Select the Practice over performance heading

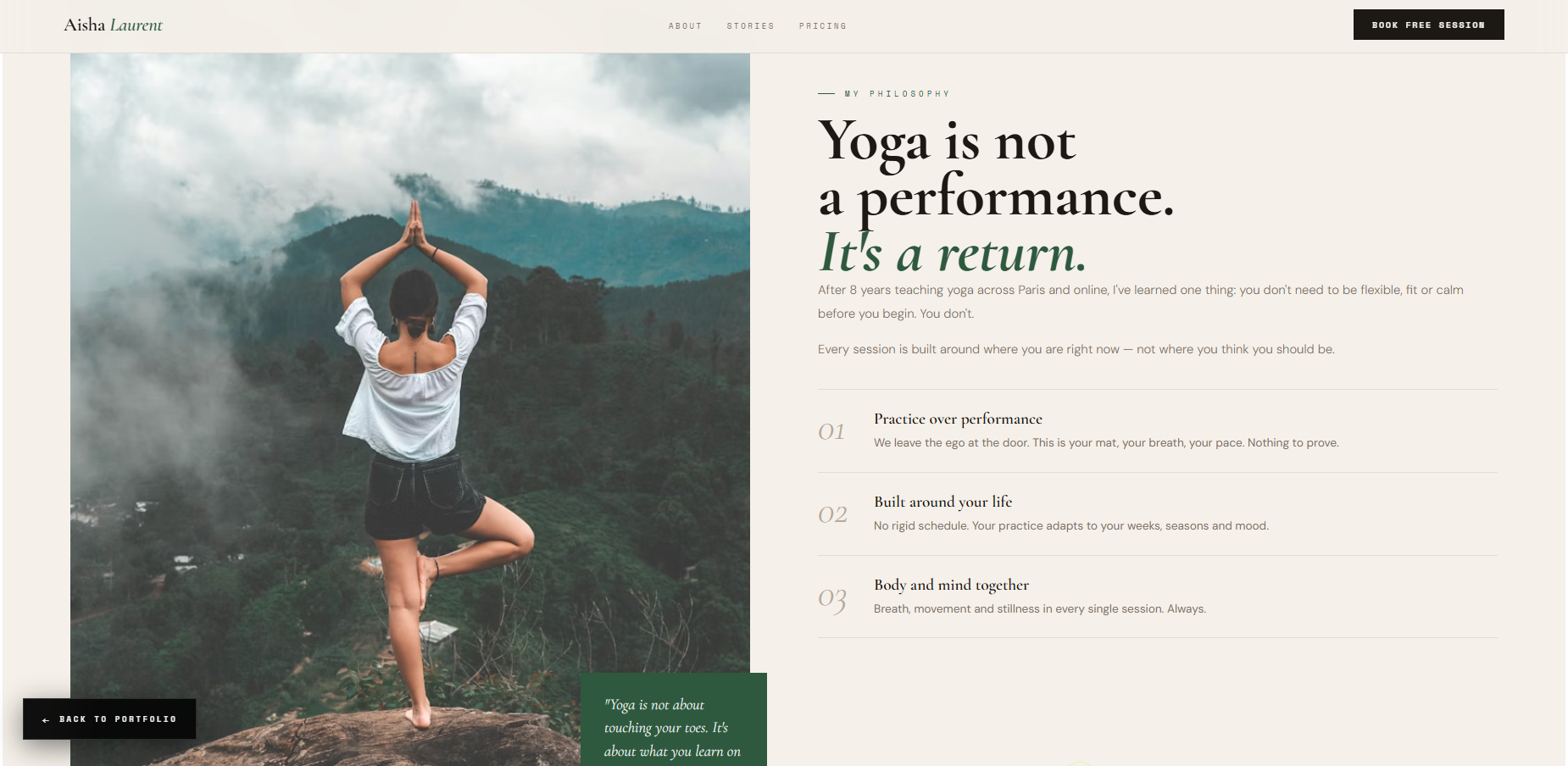[x=958, y=419]
